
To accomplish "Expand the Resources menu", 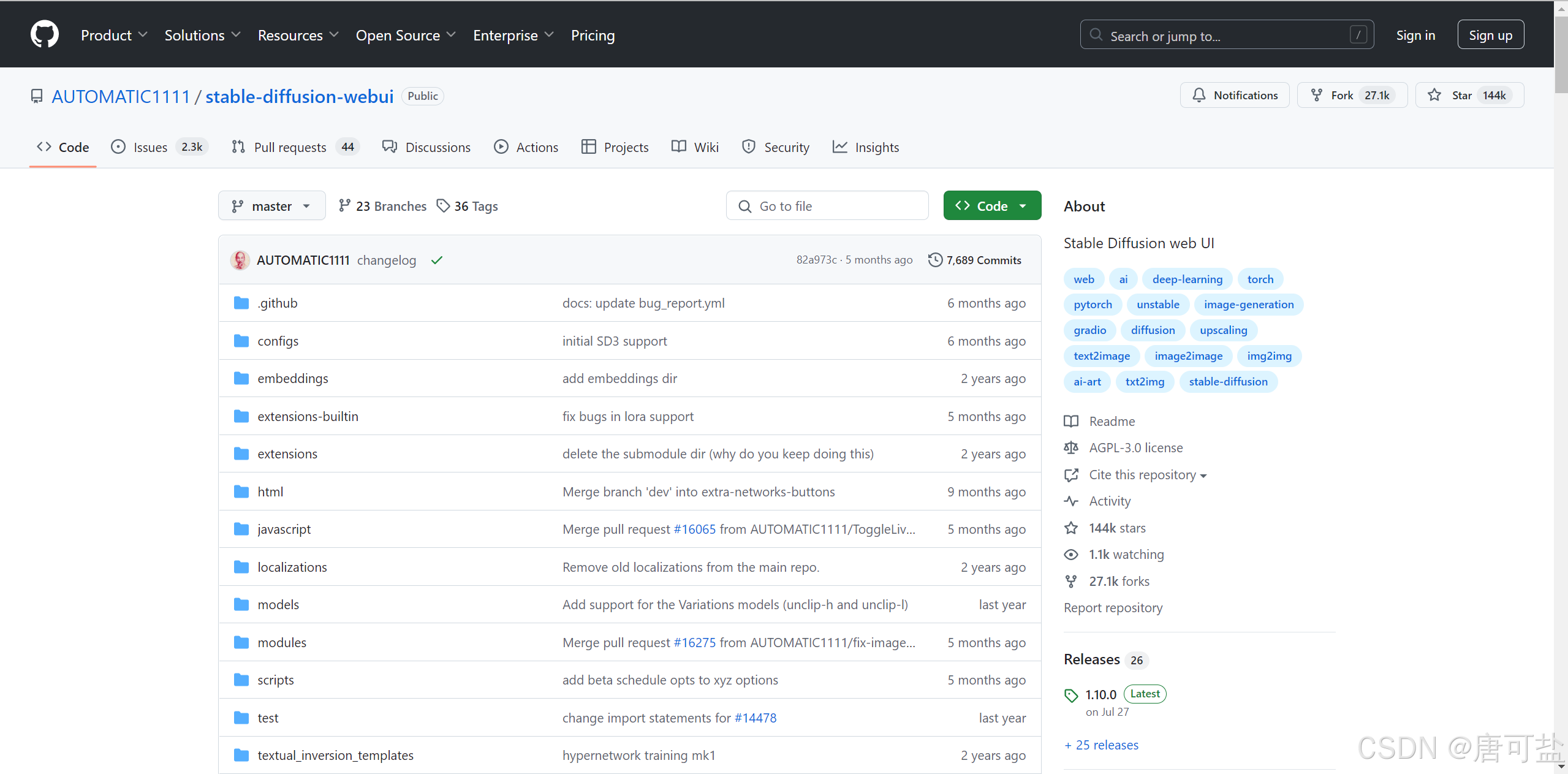I will 298,35.
